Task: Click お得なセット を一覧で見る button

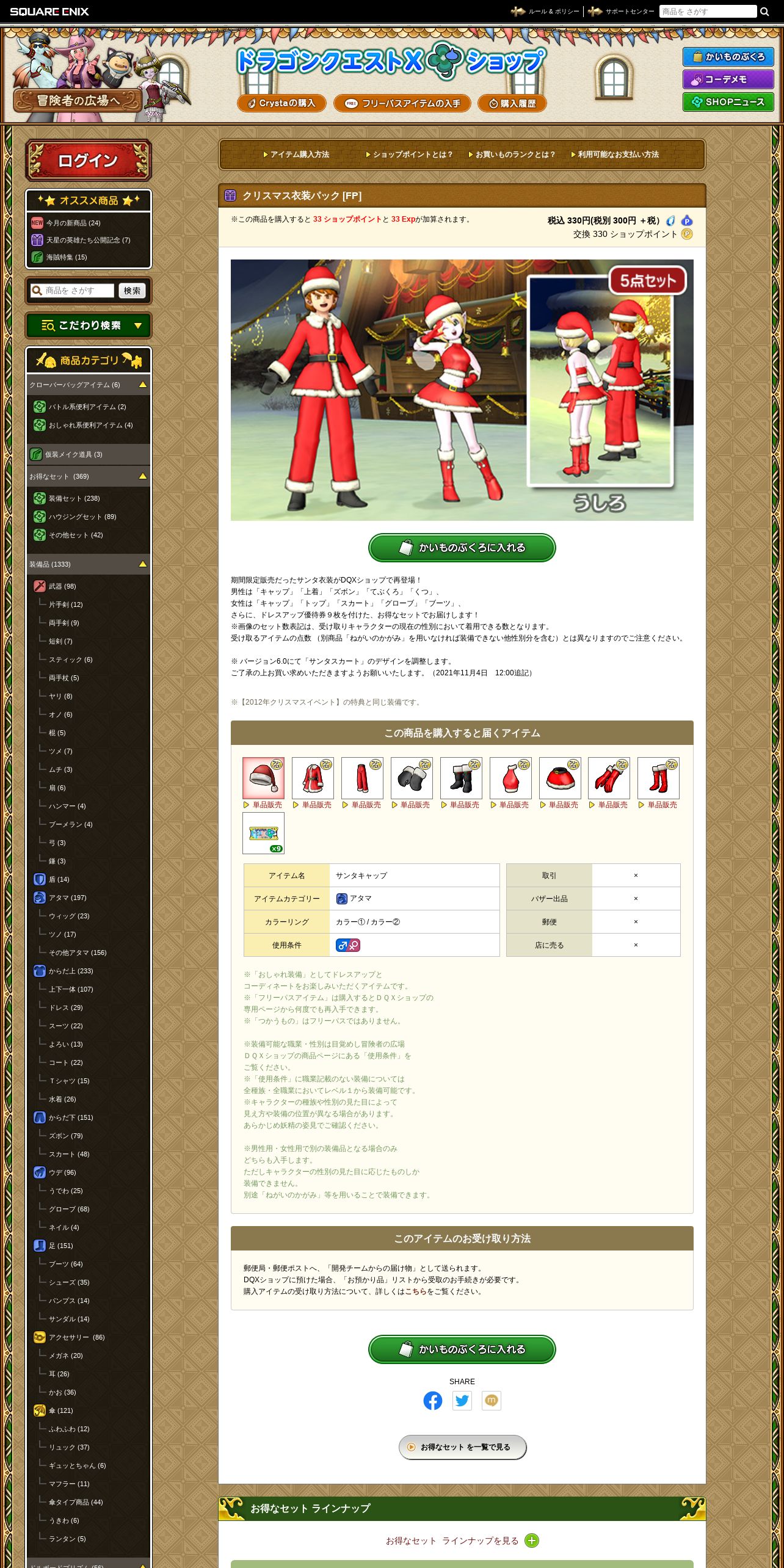Action: click(463, 1447)
